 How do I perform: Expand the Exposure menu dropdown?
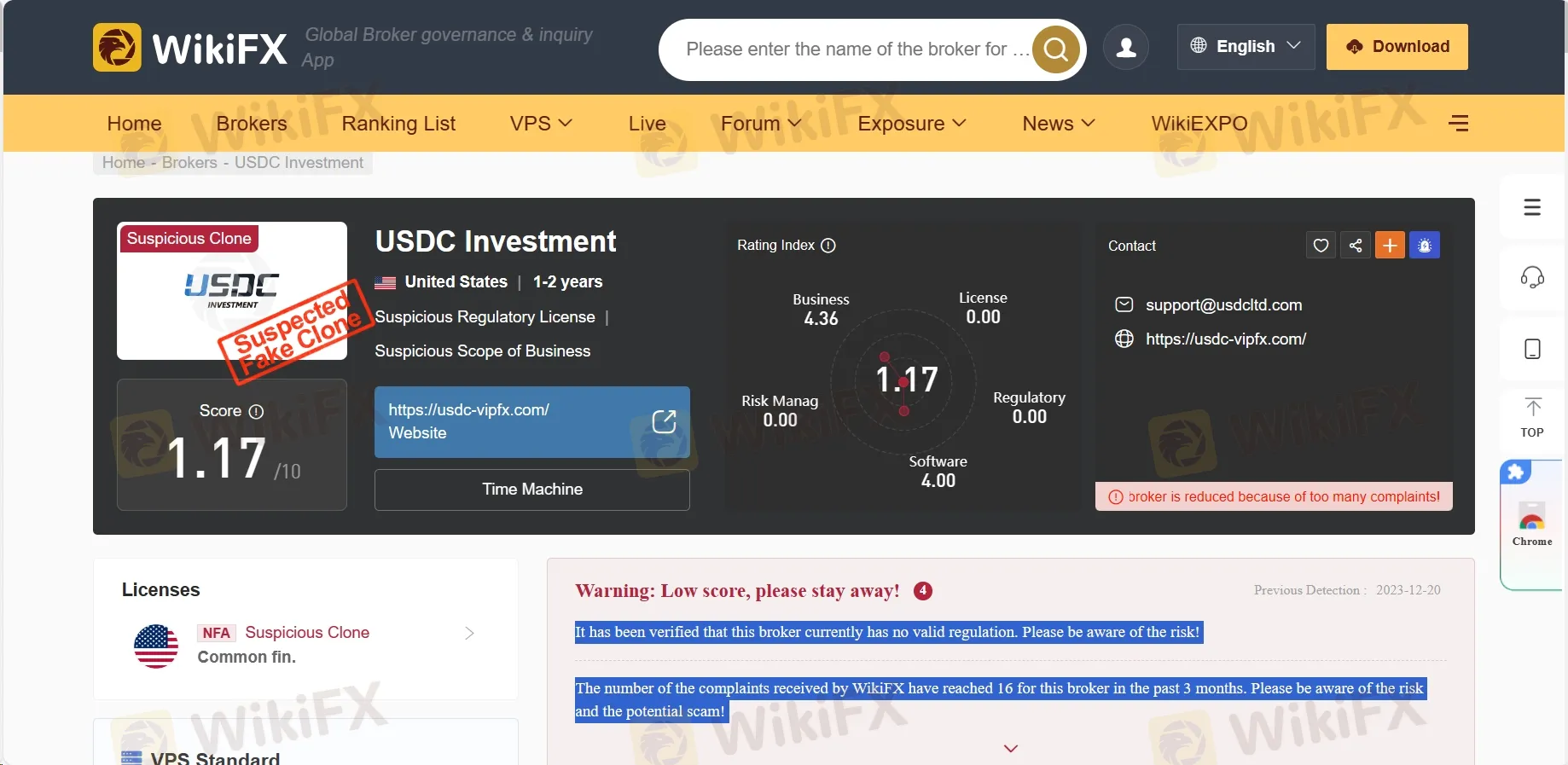click(x=911, y=124)
